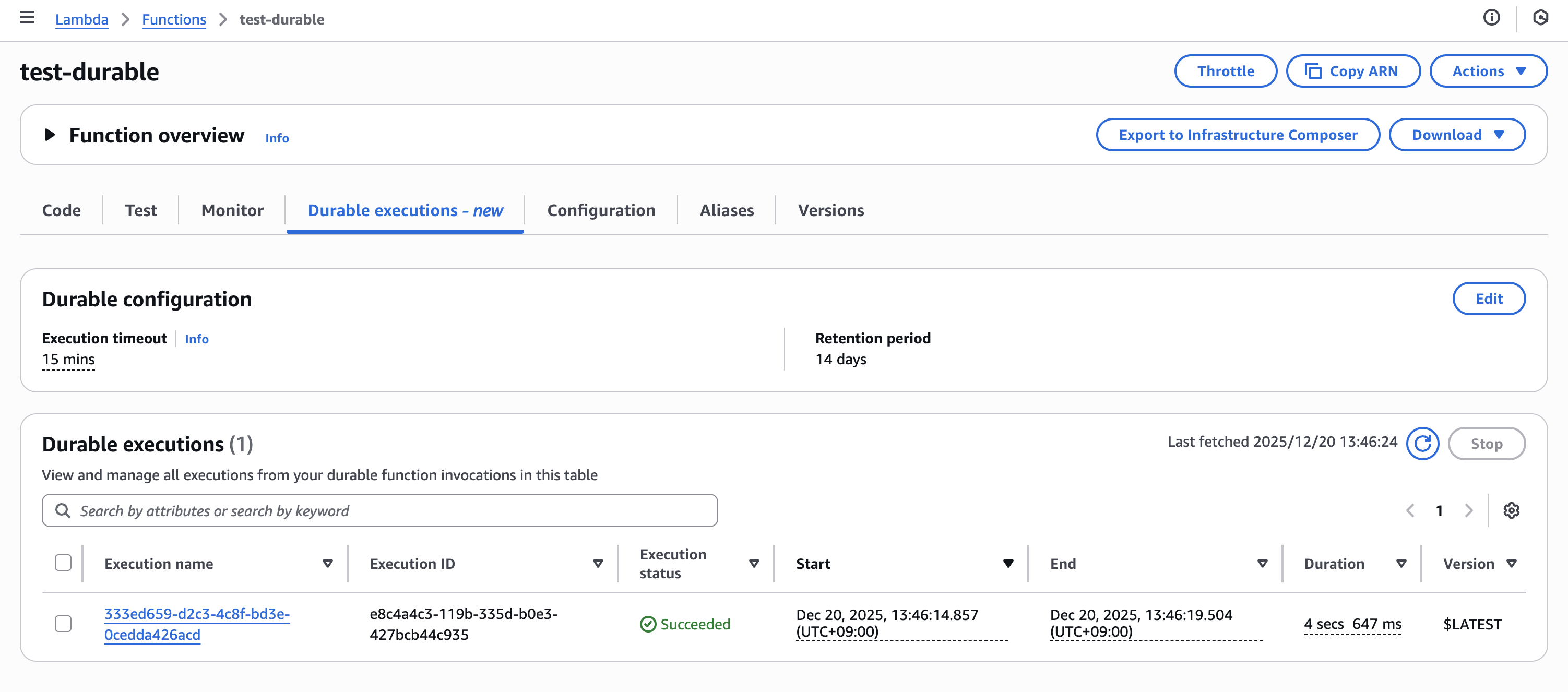
Task: Click the Copy ARN button
Action: coord(1352,71)
